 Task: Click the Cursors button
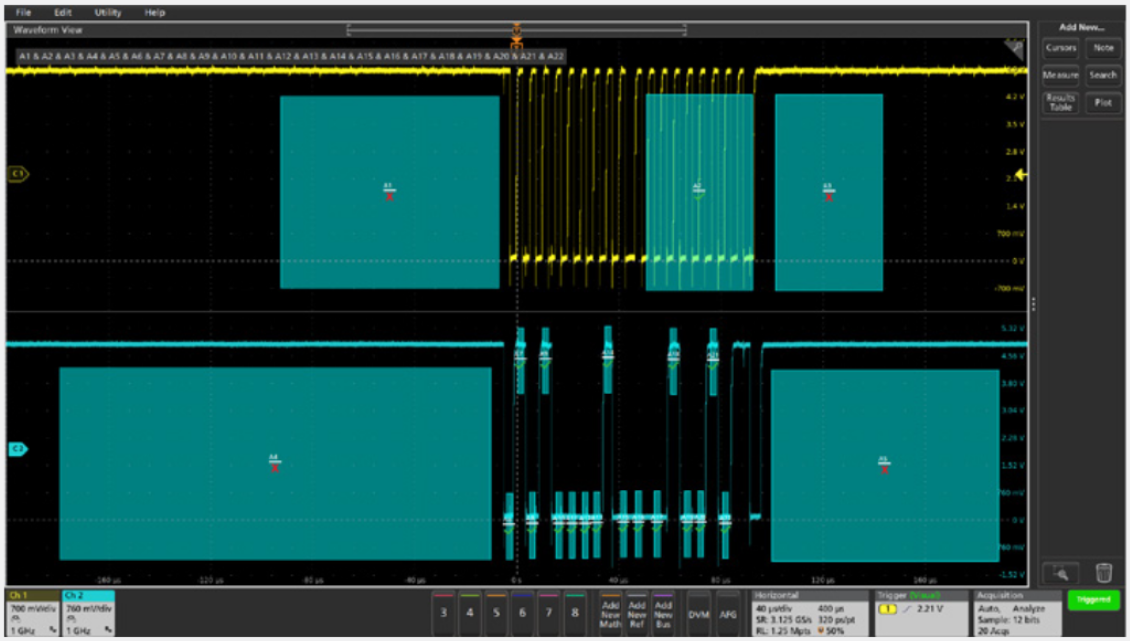tap(1061, 48)
